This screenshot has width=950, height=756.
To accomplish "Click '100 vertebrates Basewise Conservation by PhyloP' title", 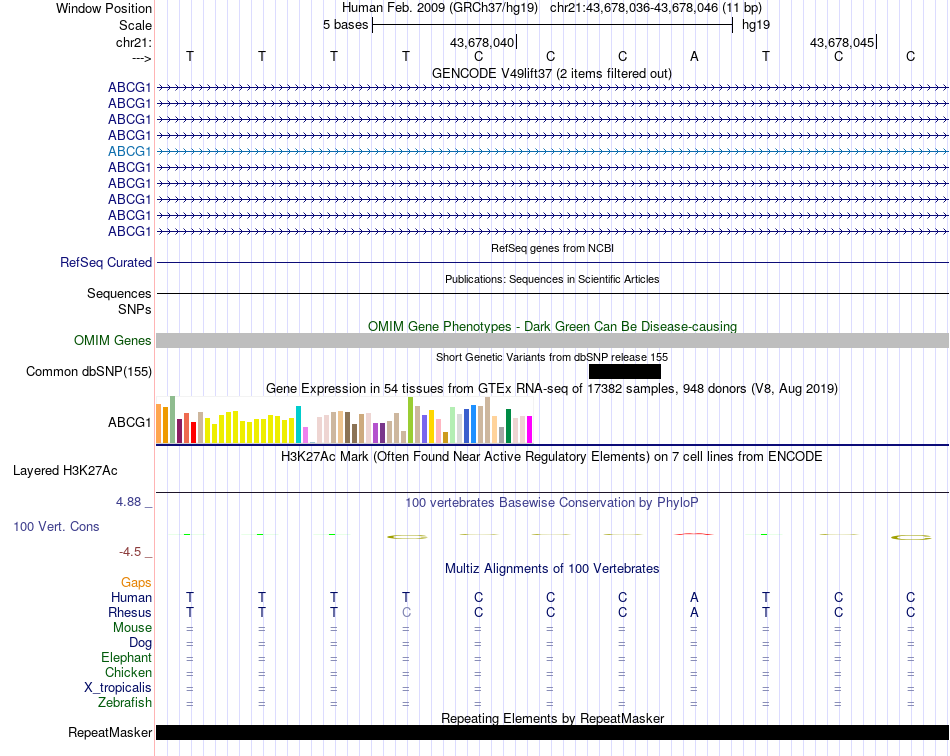I will pyautogui.click(x=552, y=502).
